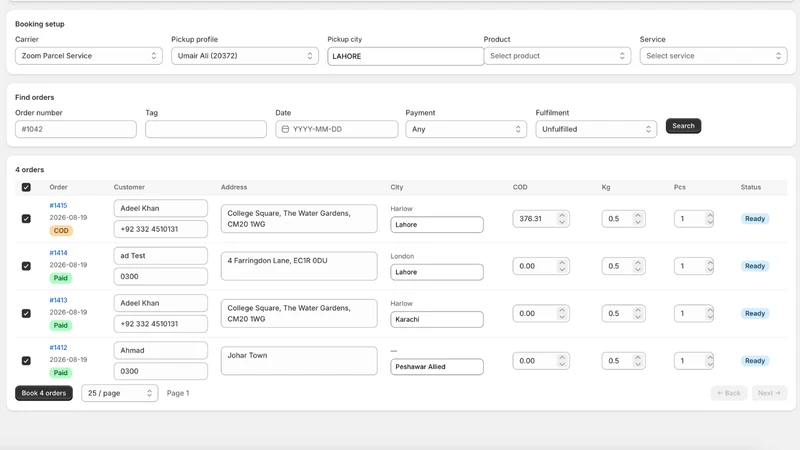Uncheck the checkbox for order #1412
The height and width of the screenshot is (450, 800).
pos(26,361)
